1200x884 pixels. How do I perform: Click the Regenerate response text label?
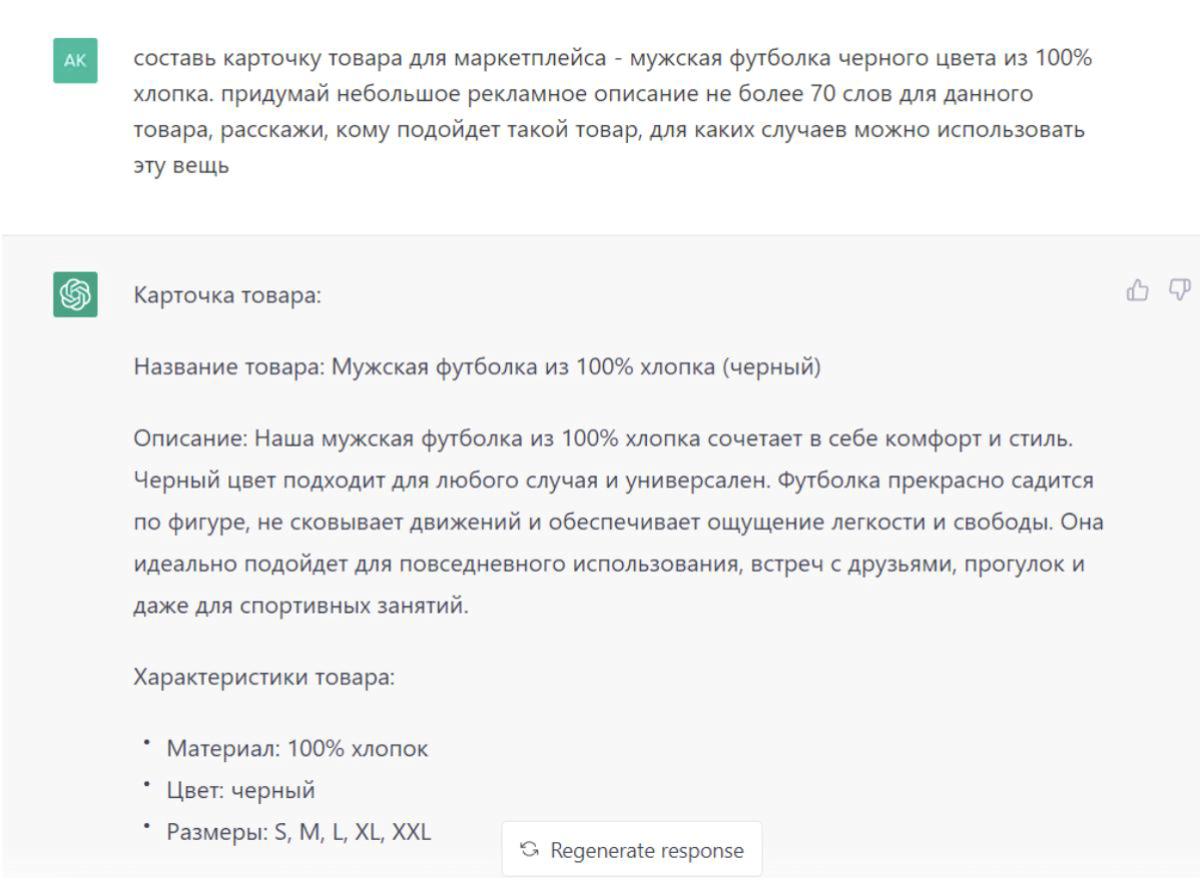point(647,851)
